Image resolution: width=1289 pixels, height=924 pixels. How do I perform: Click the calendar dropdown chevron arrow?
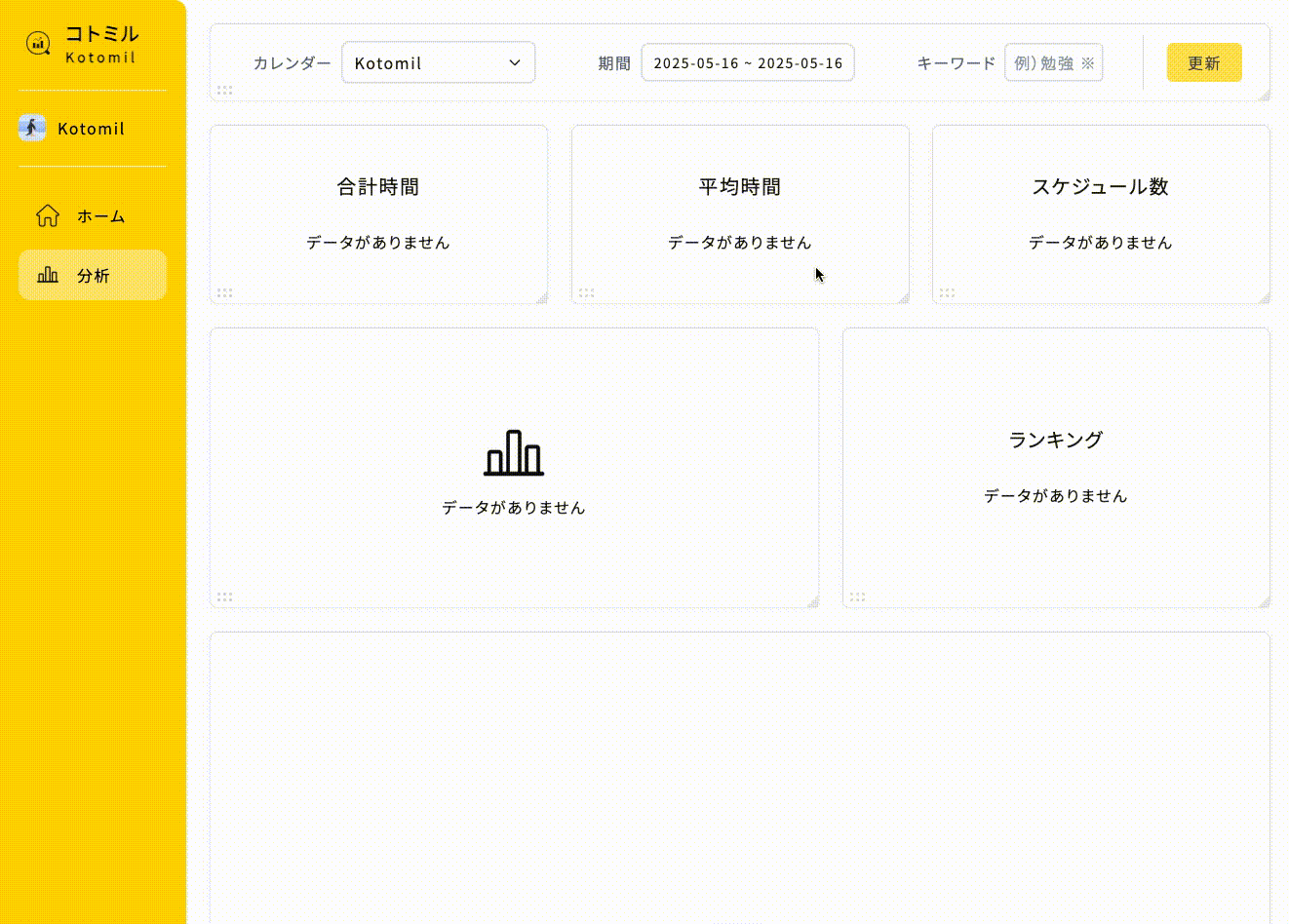(x=515, y=62)
